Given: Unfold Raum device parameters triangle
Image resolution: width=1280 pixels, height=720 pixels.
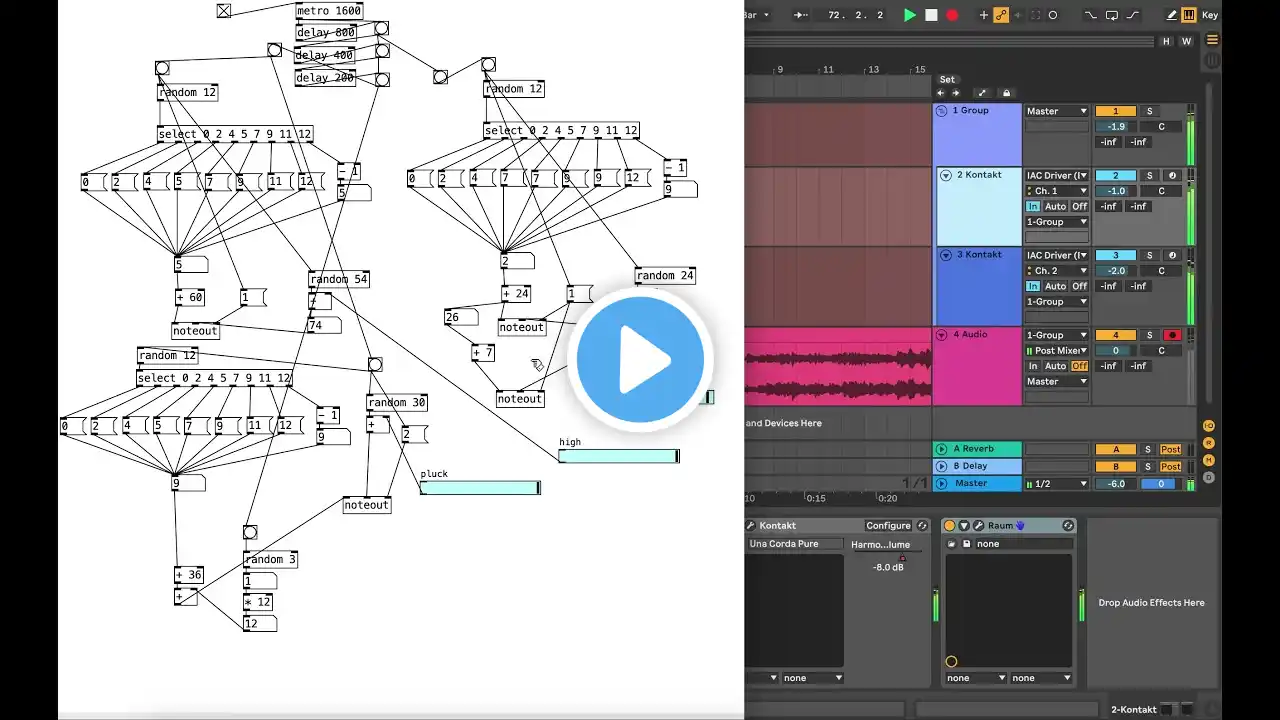Looking at the screenshot, I should point(964,526).
